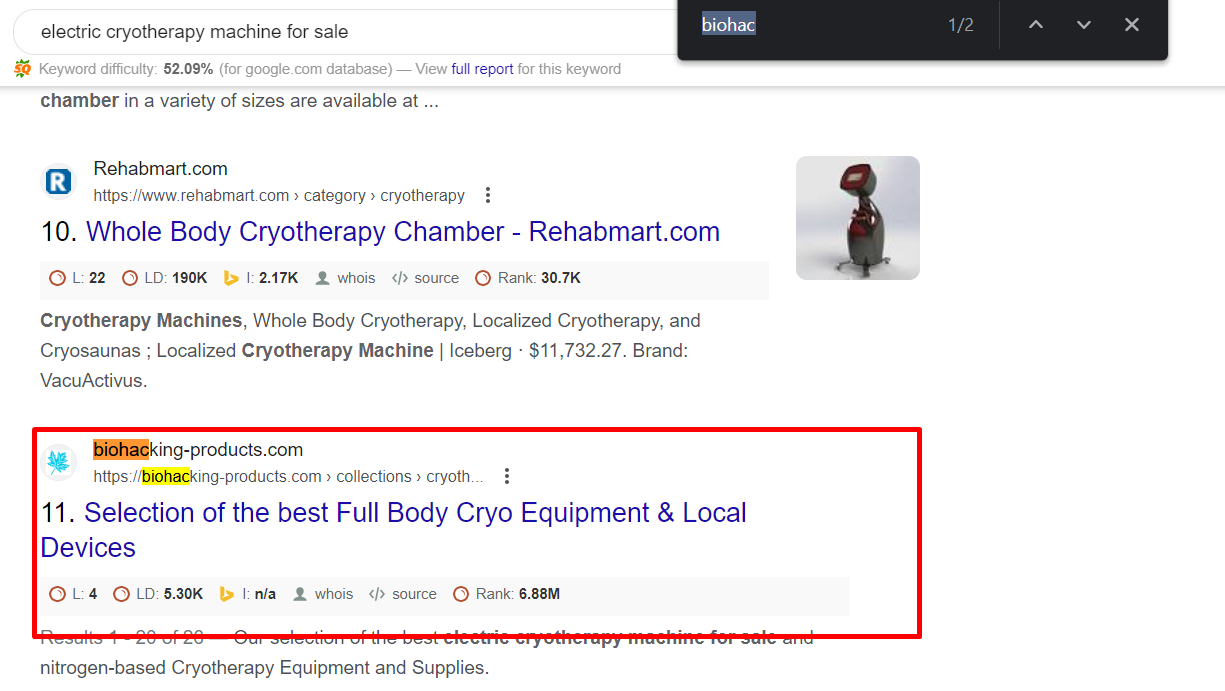Close the find-in-page bar
Image resolution: width=1225 pixels, height=691 pixels.
[x=1132, y=25]
